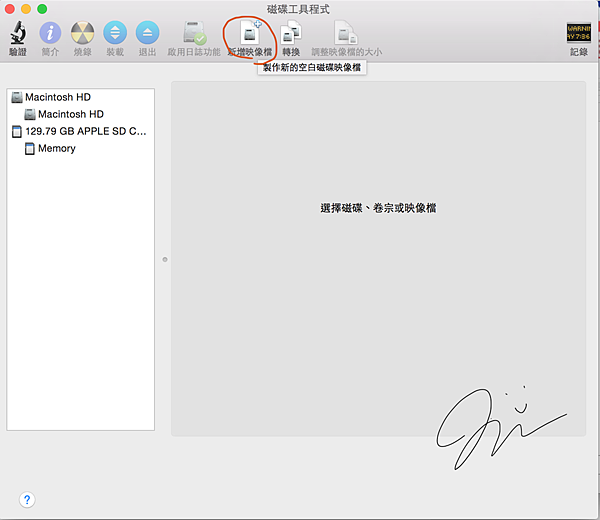Select 129.79 GB APPLE SD Card disk
The image size is (600, 520).
[x=79, y=131]
